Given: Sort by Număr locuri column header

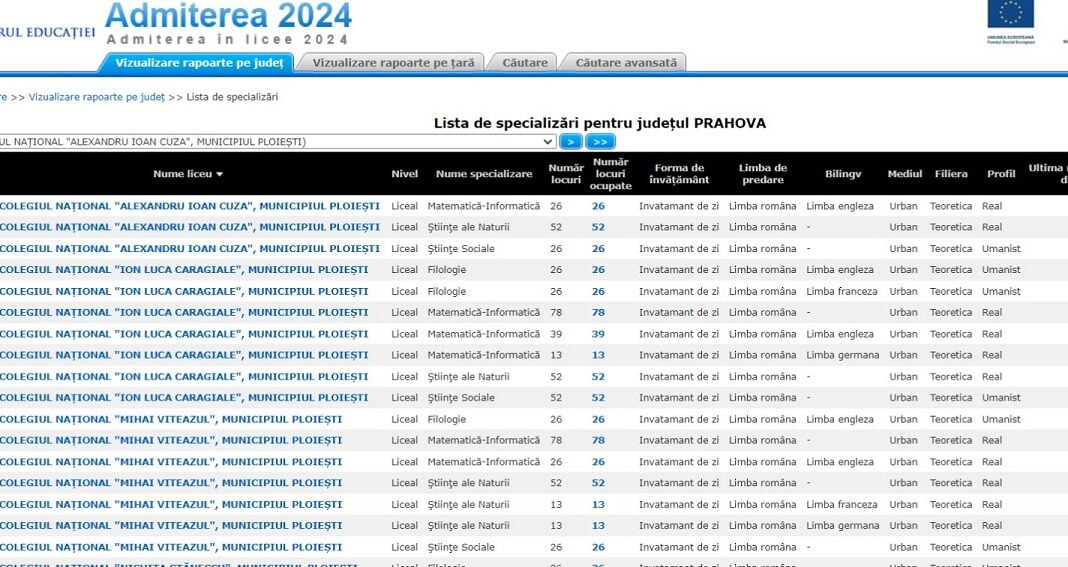Looking at the screenshot, I should click(x=566, y=174).
